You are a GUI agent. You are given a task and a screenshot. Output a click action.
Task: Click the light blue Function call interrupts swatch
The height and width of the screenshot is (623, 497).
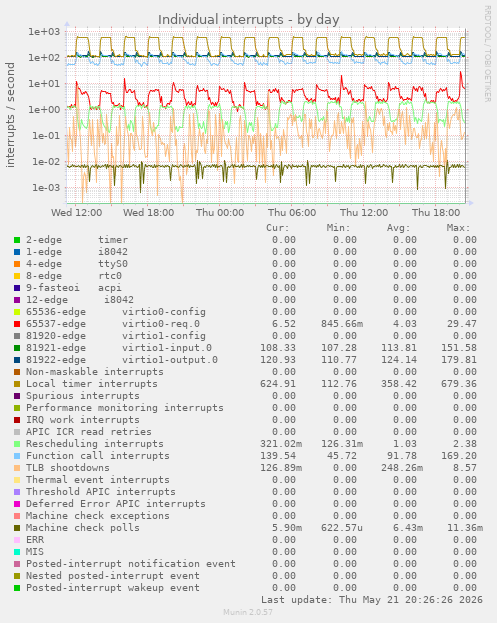(x=17, y=456)
